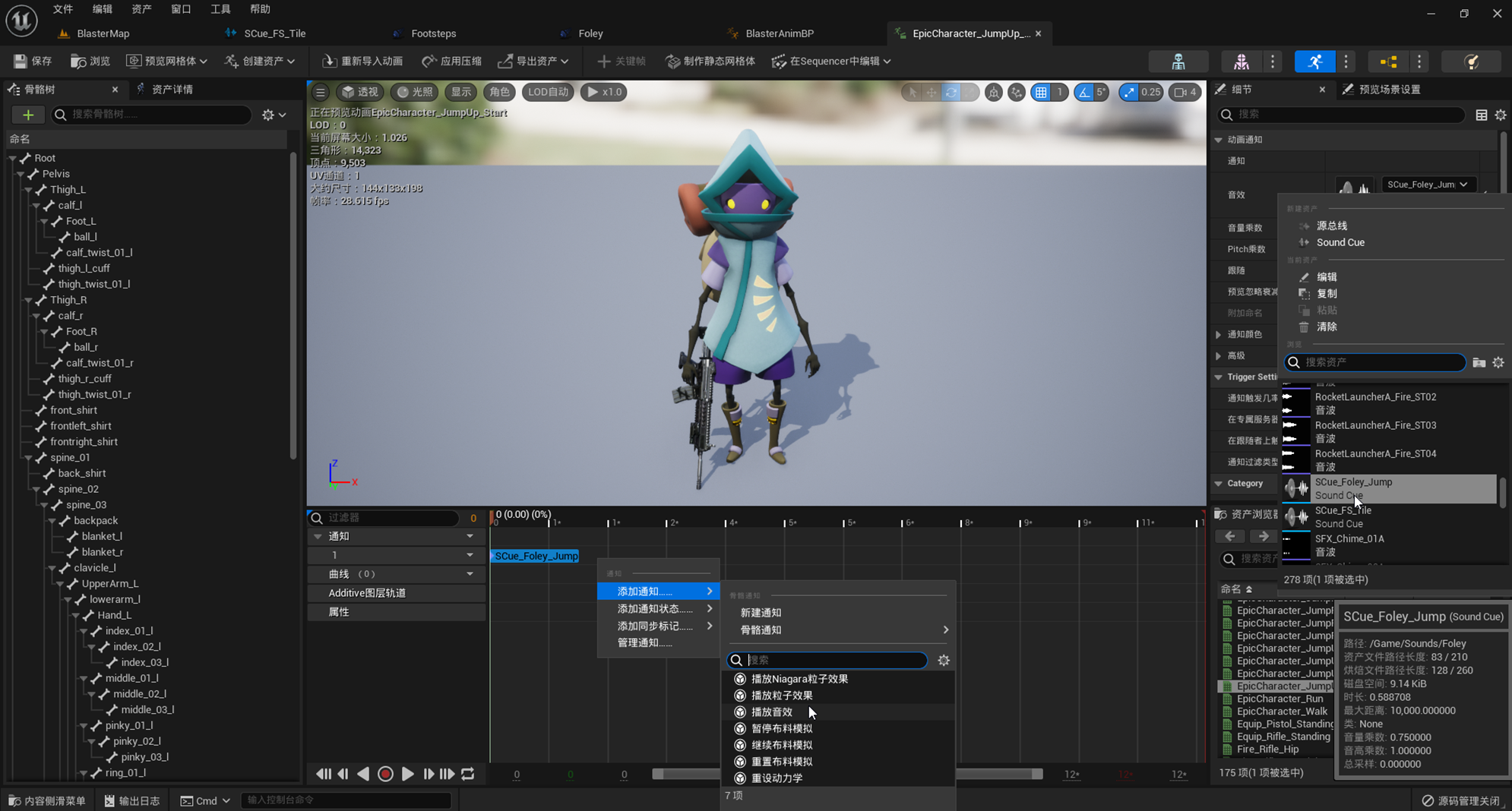Open the Export Asset dropdown
This screenshot has height=811, width=1512.
point(533,61)
